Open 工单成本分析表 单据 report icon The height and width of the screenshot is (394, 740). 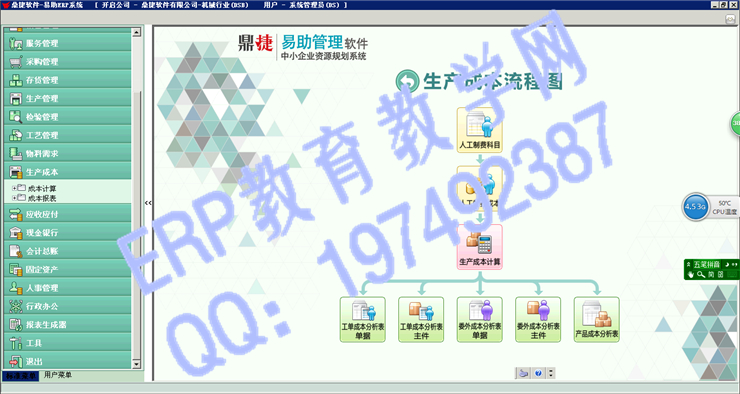tap(362, 319)
